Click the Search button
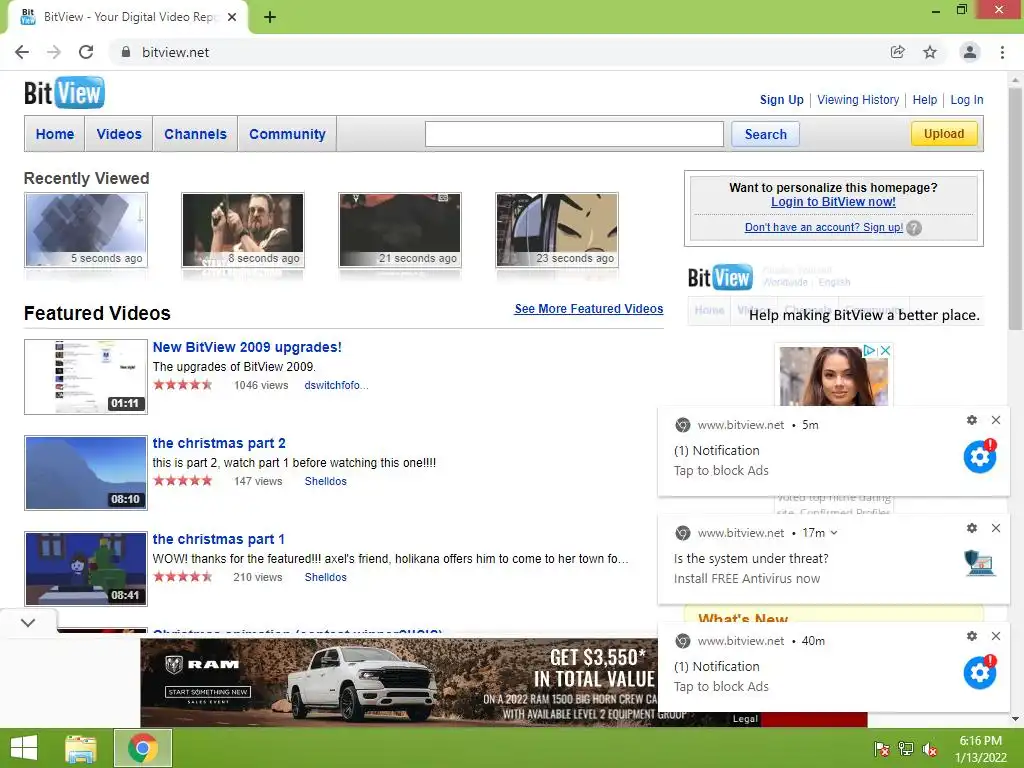 pos(765,134)
